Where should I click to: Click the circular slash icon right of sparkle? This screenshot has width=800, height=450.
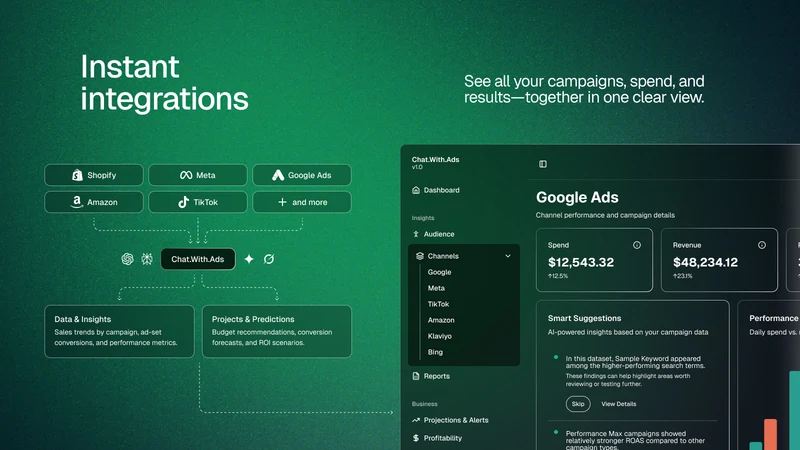click(269, 259)
